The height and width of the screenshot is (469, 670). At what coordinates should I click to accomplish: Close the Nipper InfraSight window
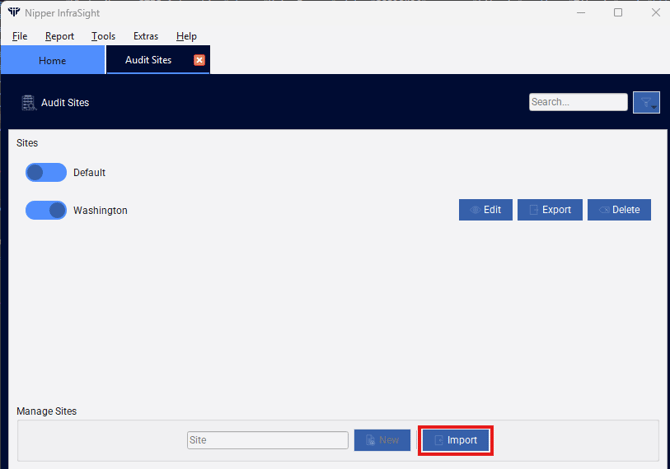[x=656, y=12]
